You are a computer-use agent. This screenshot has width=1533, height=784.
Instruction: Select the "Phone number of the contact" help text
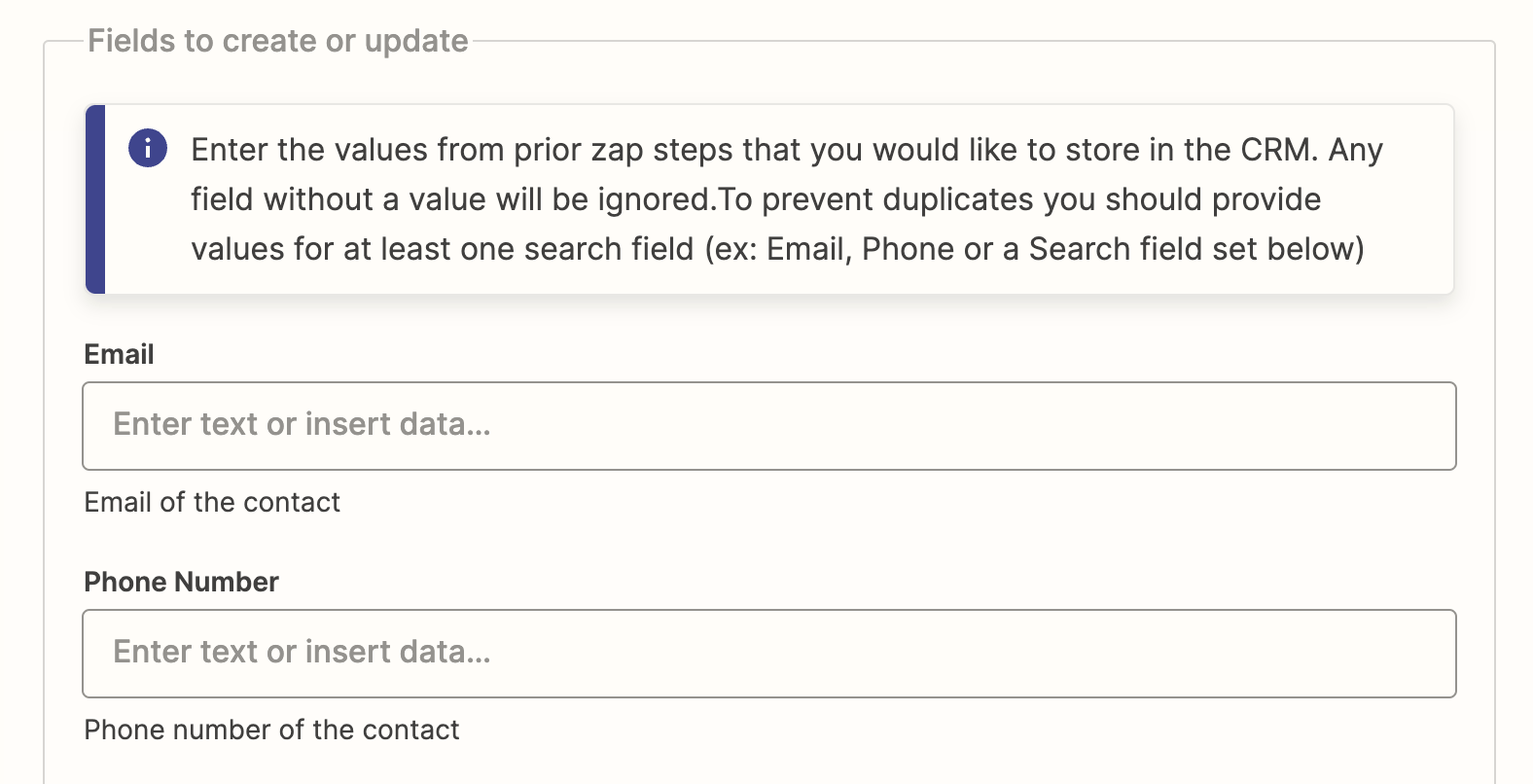[x=271, y=730]
